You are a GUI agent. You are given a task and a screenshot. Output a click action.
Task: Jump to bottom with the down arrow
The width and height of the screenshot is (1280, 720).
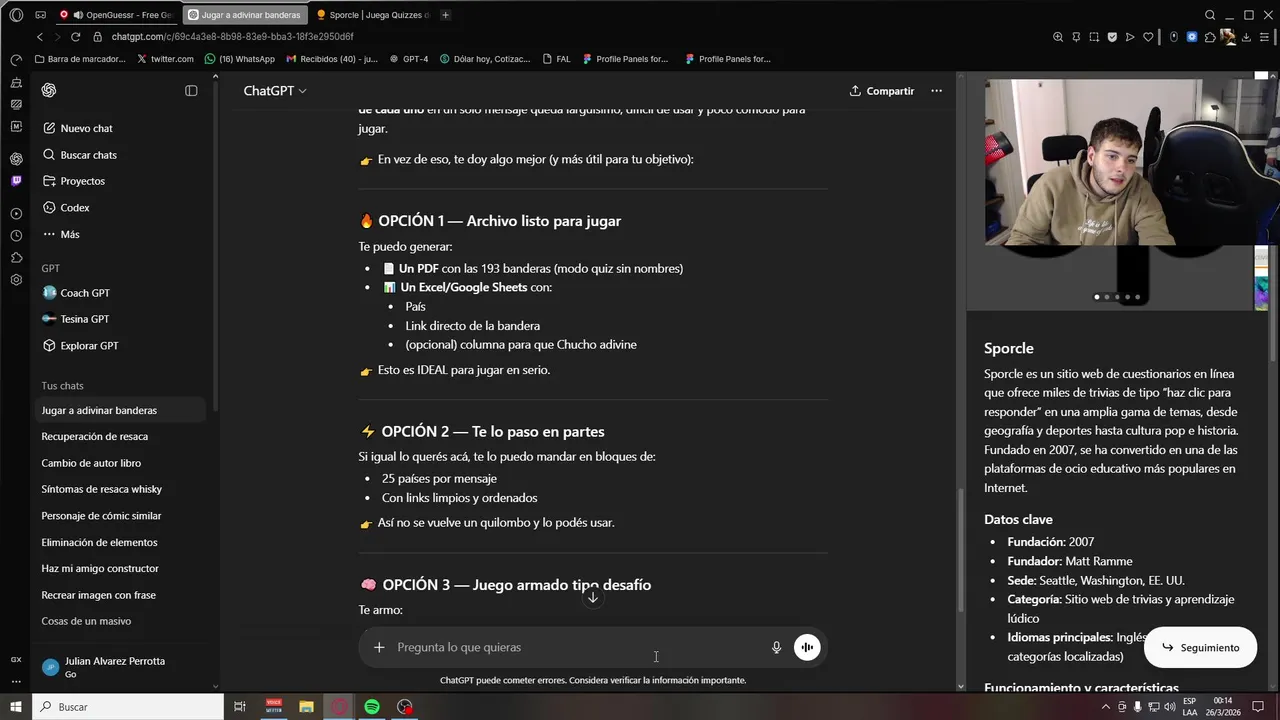(x=592, y=598)
